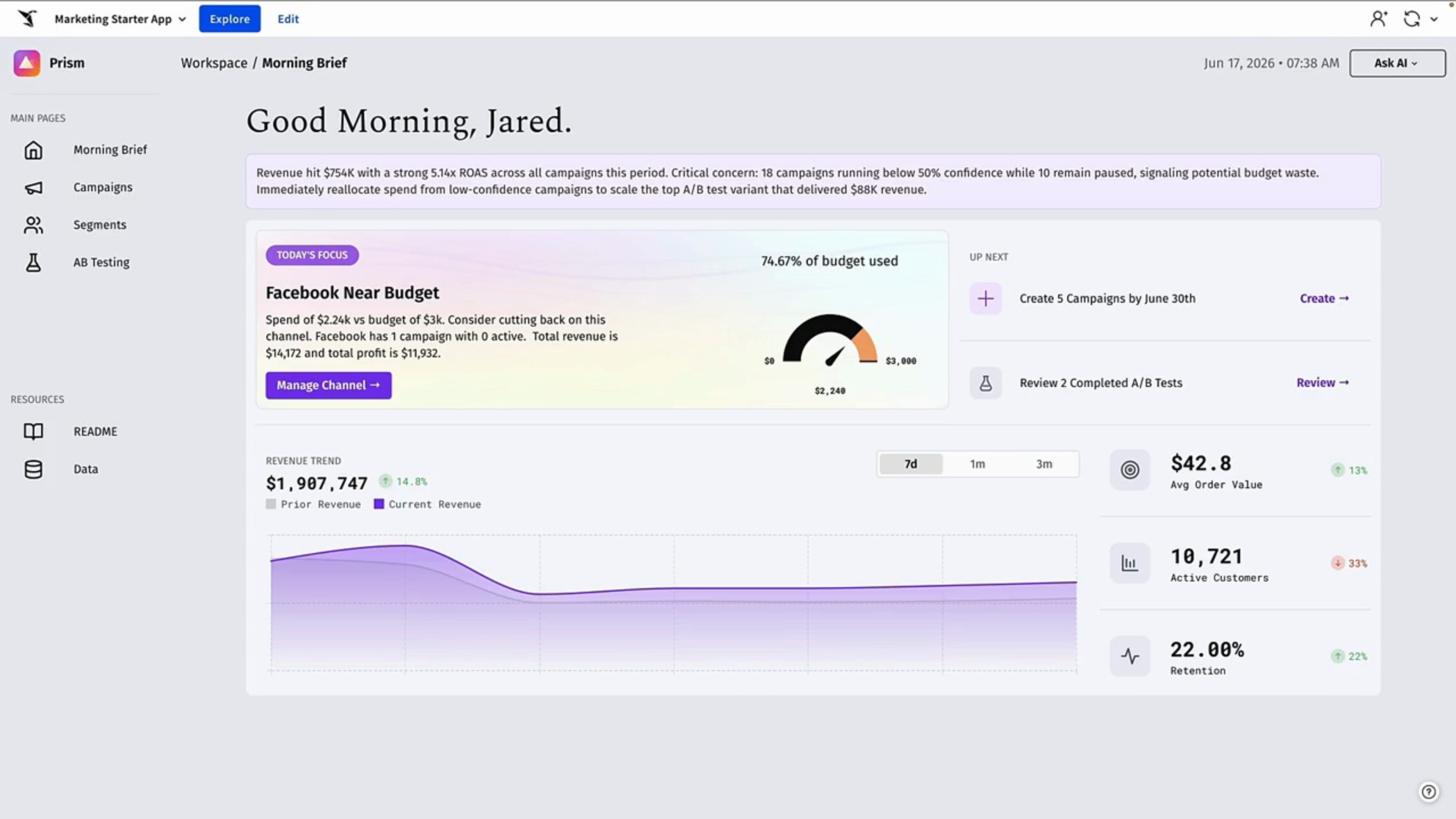Click the 74.67% of budget used label
The image size is (1456, 819).
[x=829, y=261]
